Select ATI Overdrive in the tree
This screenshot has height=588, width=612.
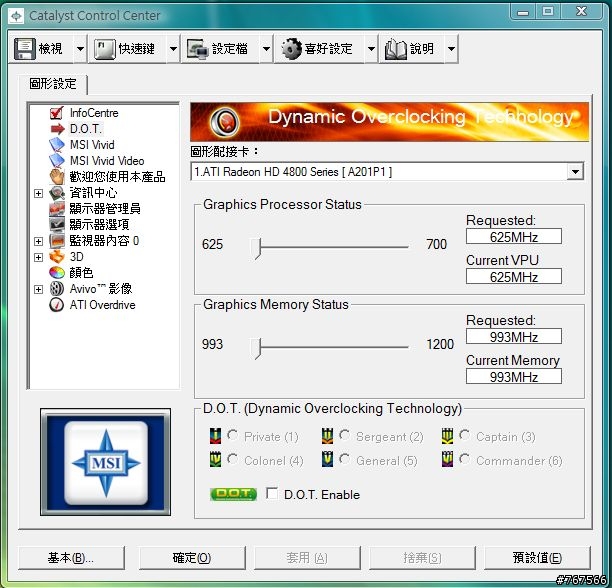(103, 305)
